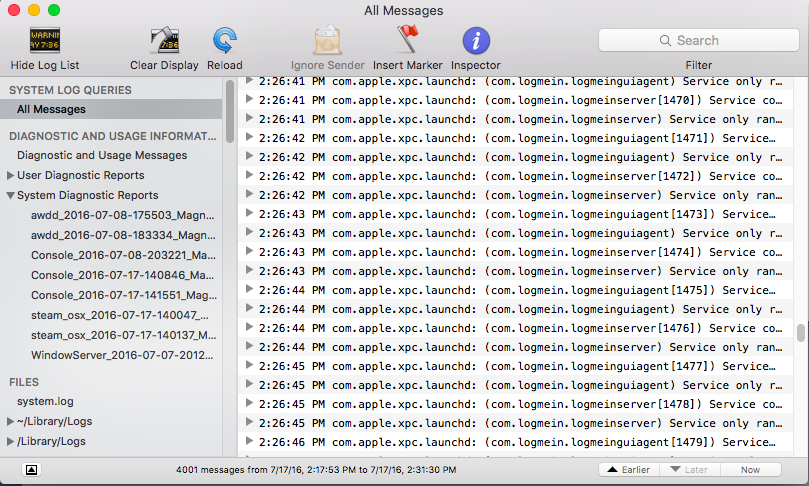Click the log messages vertical scrollbar thumb
The width and height of the screenshot is (809, 486).
(x=801, y=333)
